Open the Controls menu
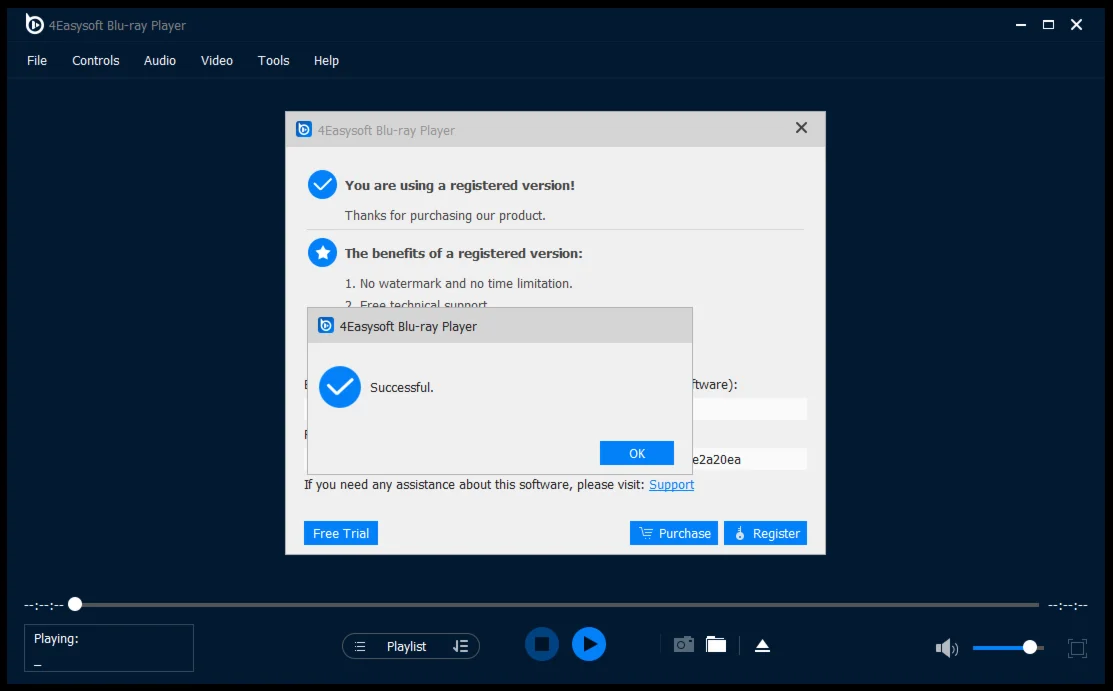The image size is (1113, 691). click(96, 61)
